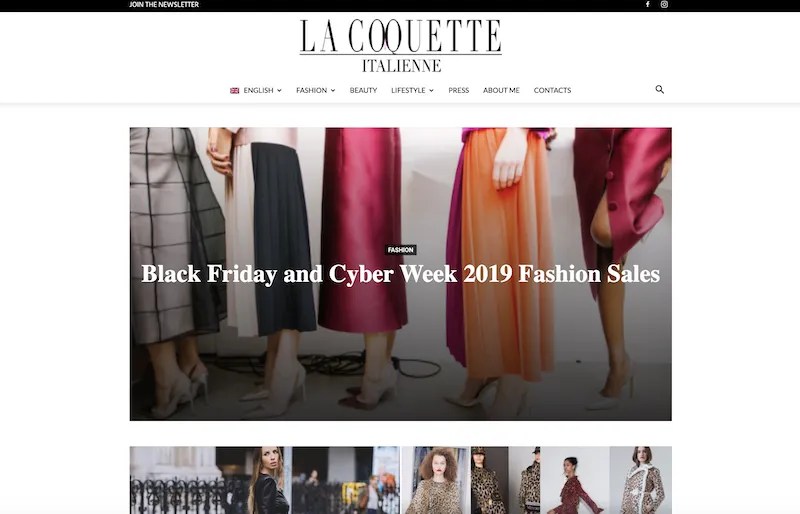Click the UK flag language icon
The height and width of the screenshot is (514, 800).
(x=235, y=90)
